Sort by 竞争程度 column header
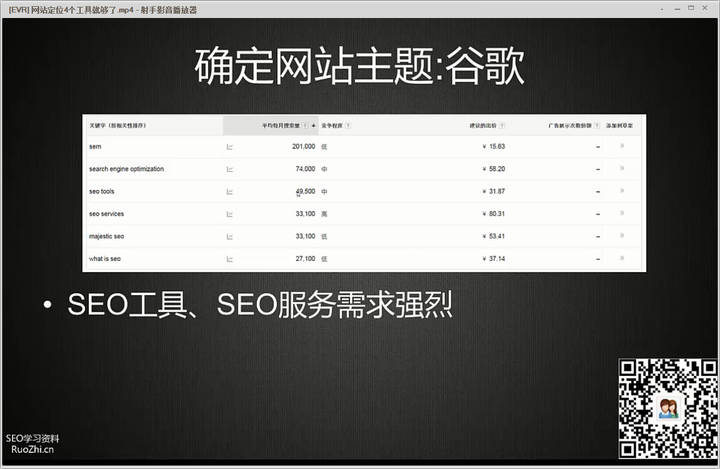720x469 pixels. [x=332, y=126]
